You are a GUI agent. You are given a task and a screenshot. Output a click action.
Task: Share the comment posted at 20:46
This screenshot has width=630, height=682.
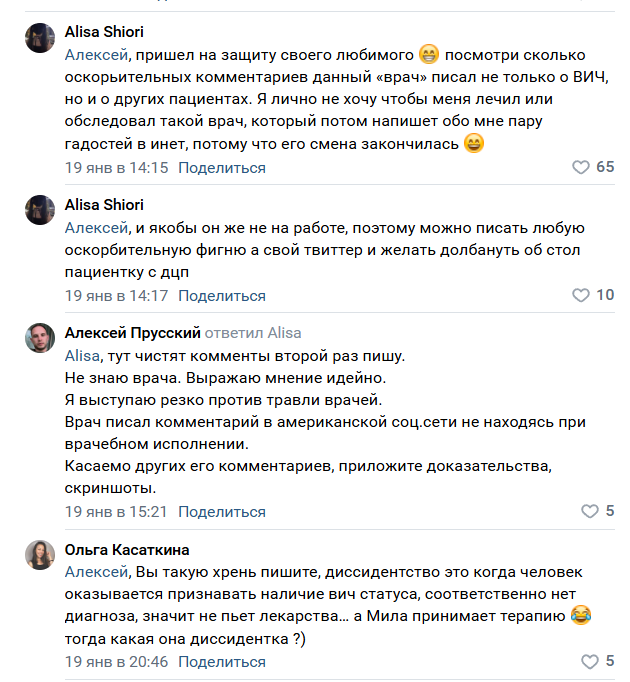222,662
